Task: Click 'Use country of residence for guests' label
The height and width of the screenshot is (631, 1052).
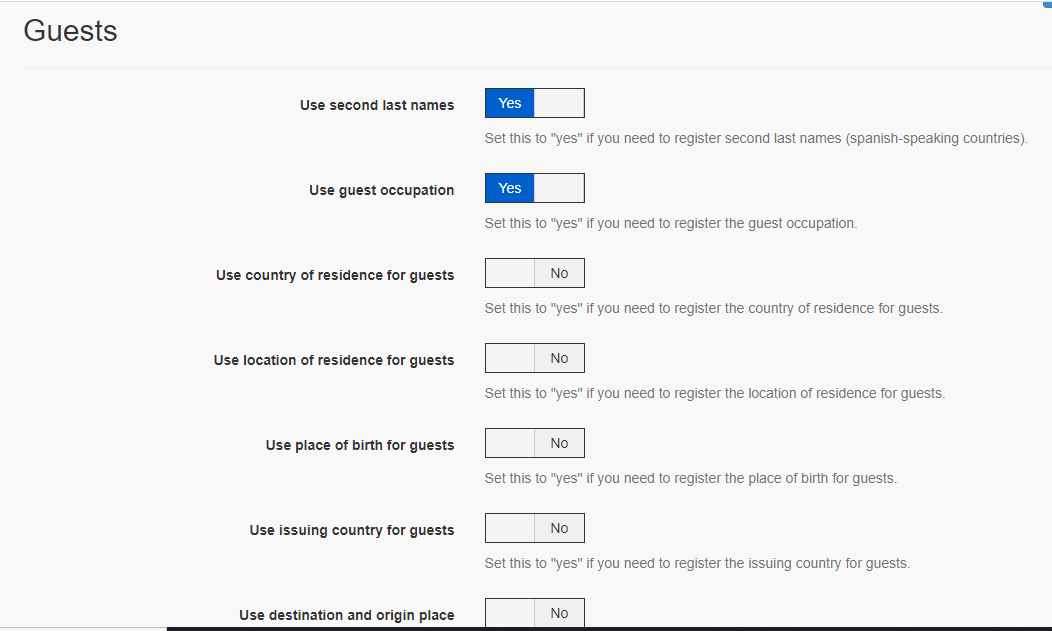Action: (x=334, y=275)
